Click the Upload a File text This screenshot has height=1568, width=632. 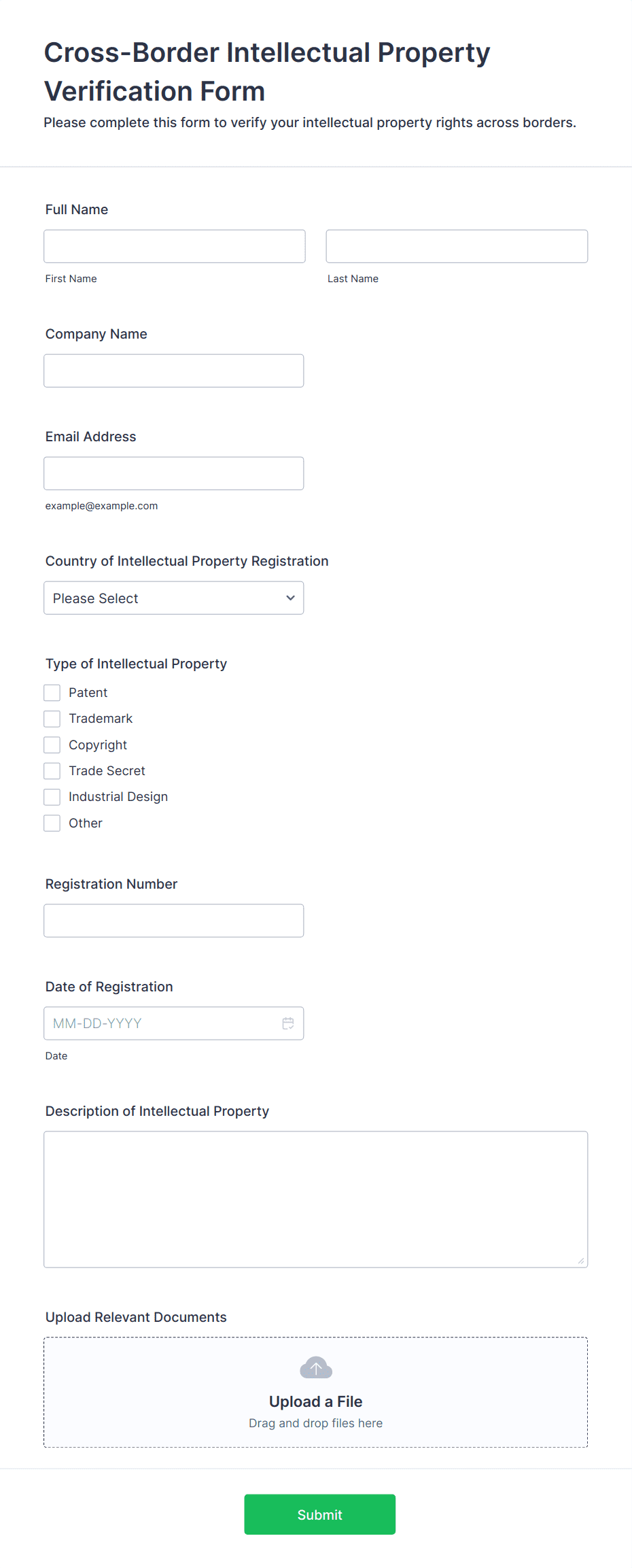[x=316, y=1401]
